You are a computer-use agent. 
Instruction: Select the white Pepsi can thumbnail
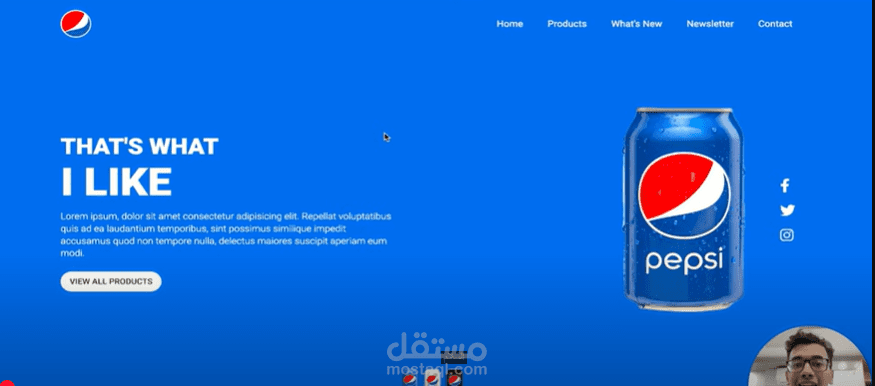point(432,379)
